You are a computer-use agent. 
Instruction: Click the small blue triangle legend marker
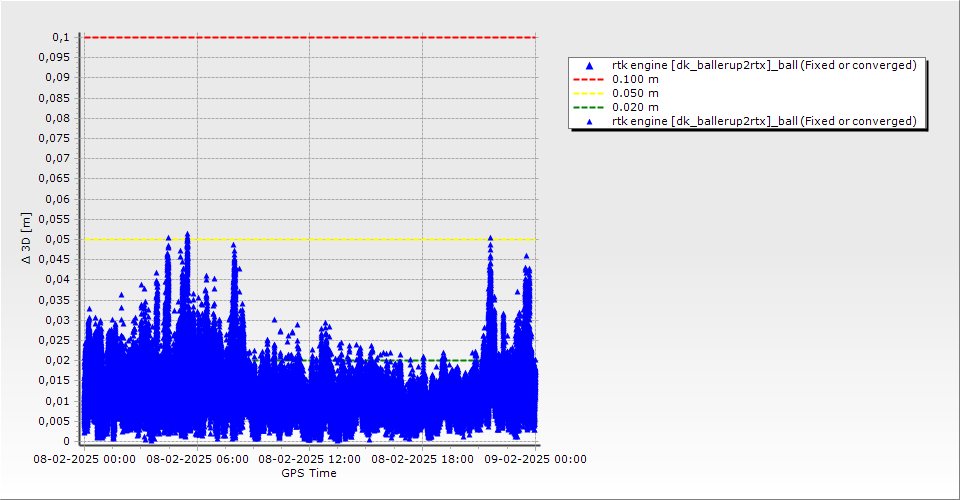pos(589,122)
